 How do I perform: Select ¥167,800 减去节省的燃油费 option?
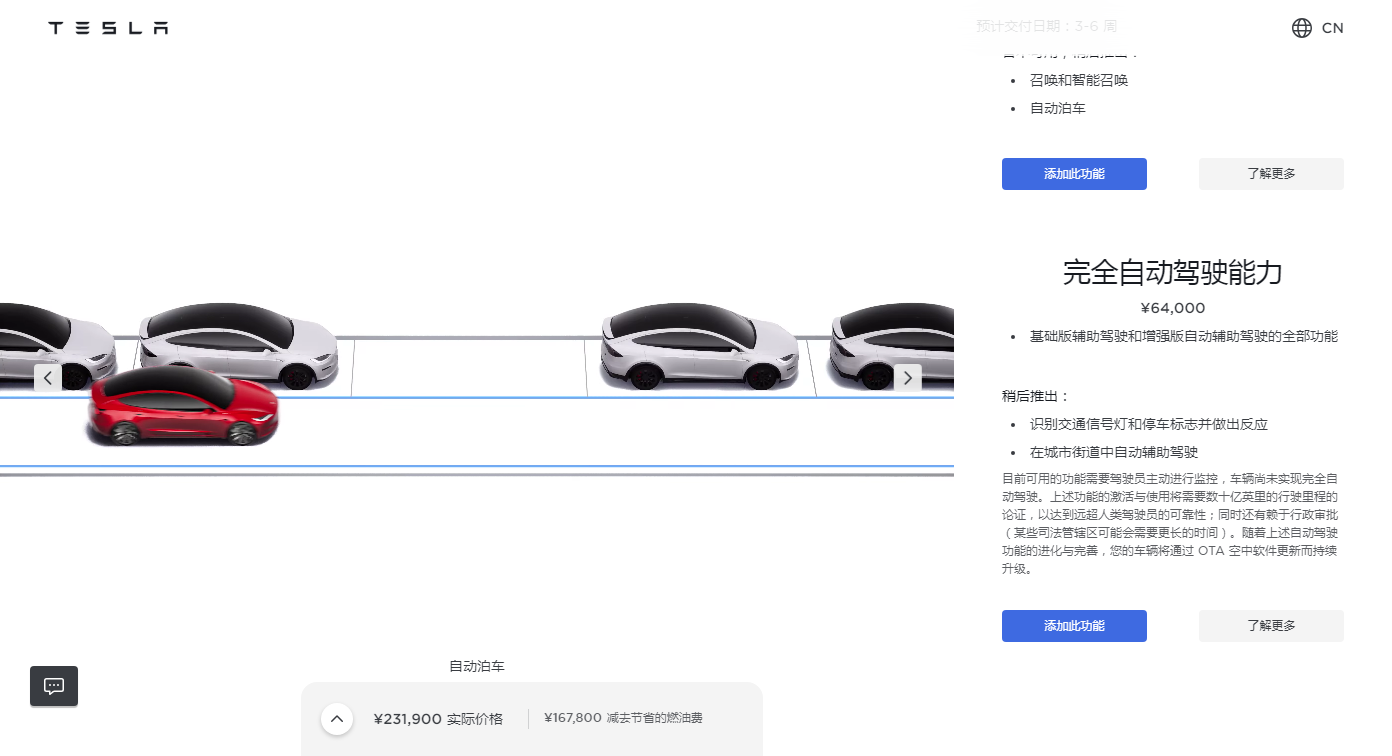click(x=623, y=718)
